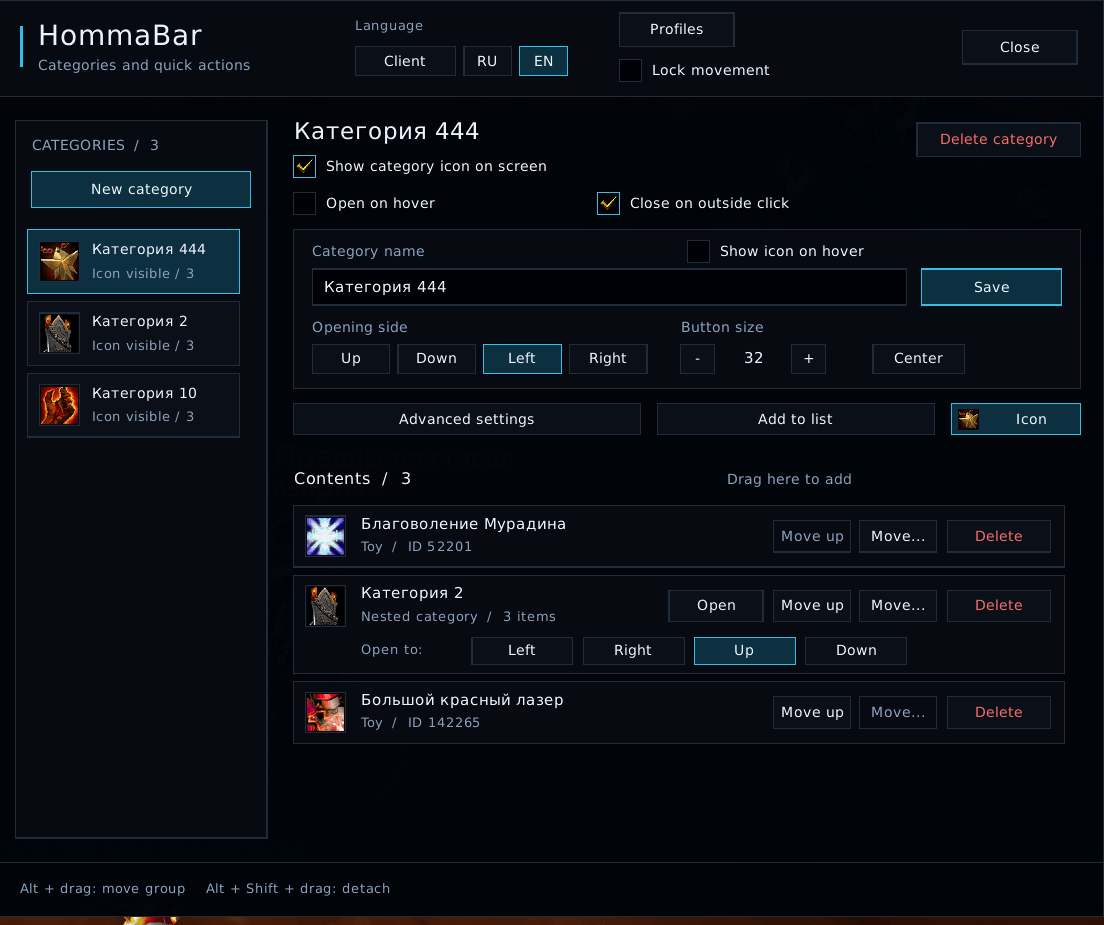Move Большой красный лазер up
Viewport: 1104px width, 925px height.
coord(812,712)
